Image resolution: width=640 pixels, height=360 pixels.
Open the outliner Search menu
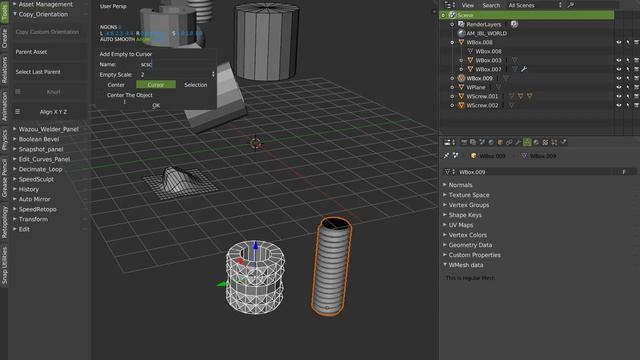(491, 5)
